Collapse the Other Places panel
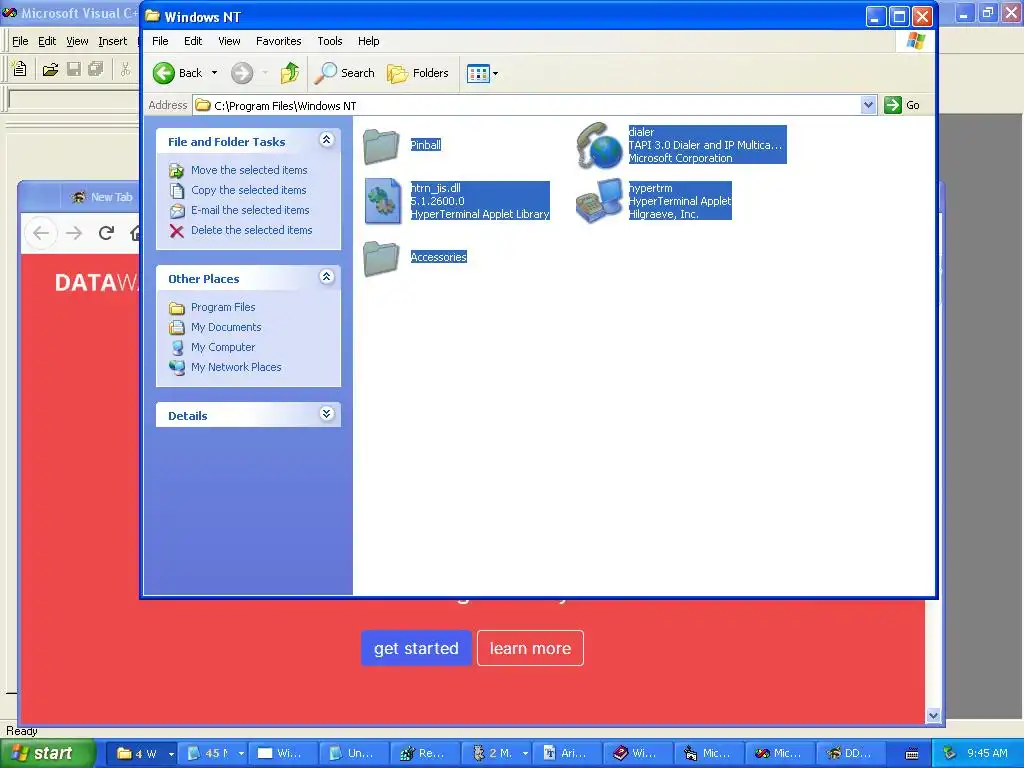The width and height of the screenshot is (1024, 768). click(327, 277)
